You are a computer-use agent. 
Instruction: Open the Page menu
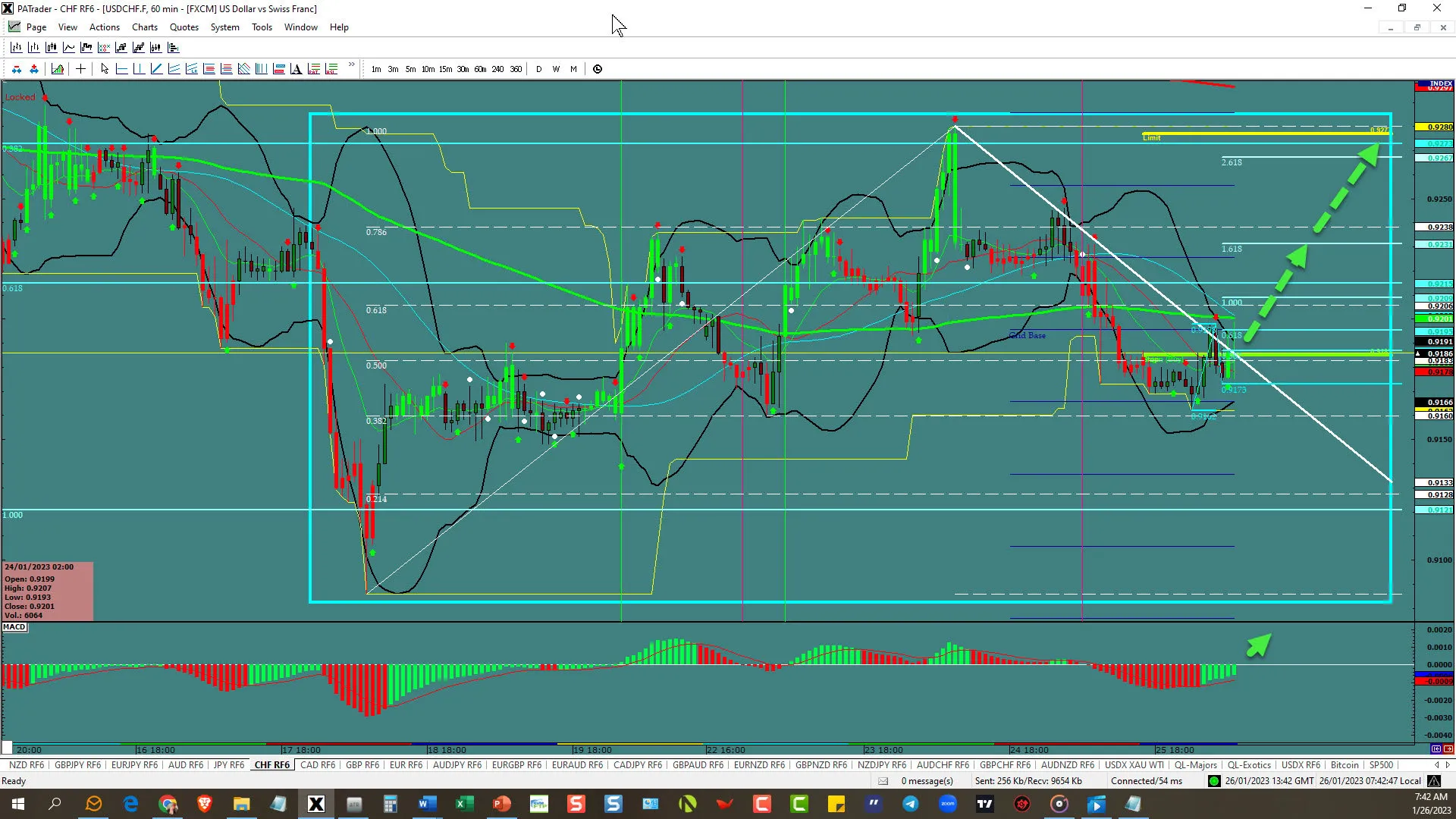click(x=36, y=27)
